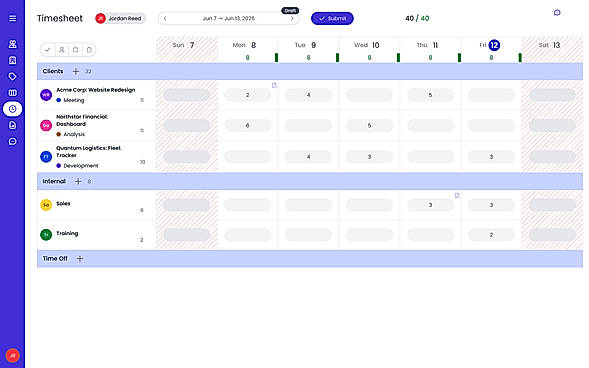
Task: Open the comments bubble icon at top right
Action: [557, 13]
